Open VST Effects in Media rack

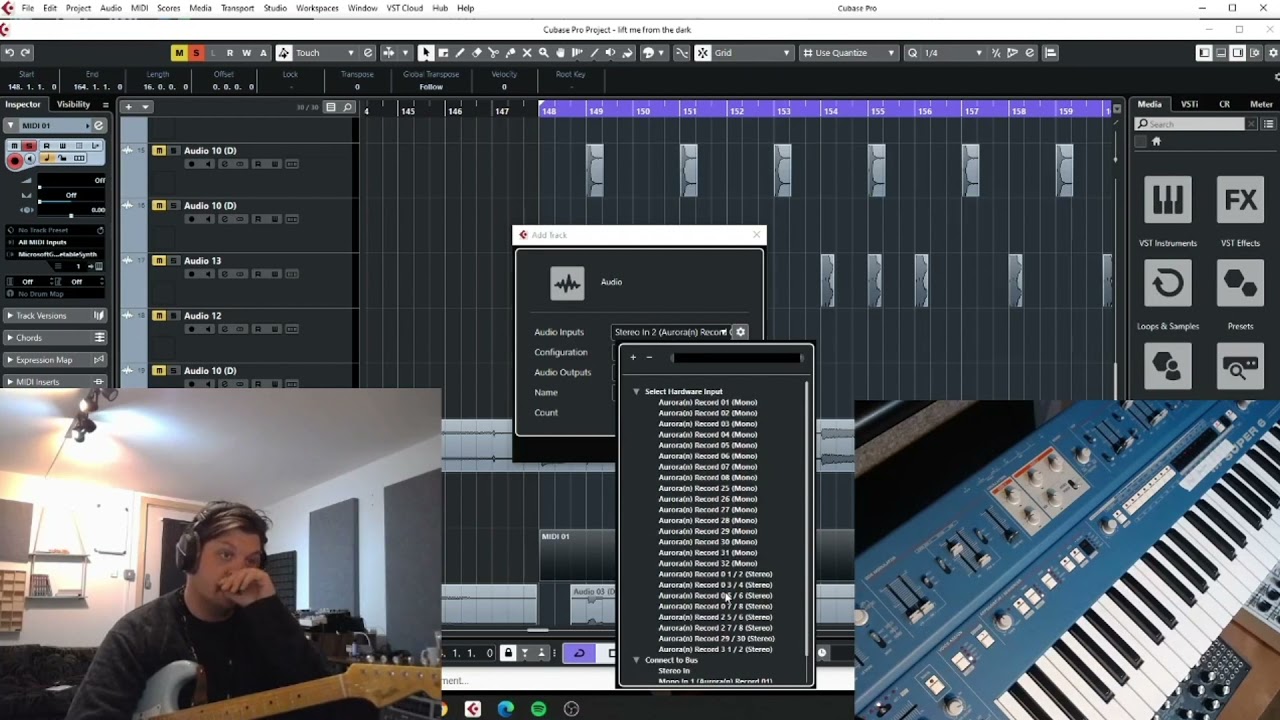[1241, 210]
